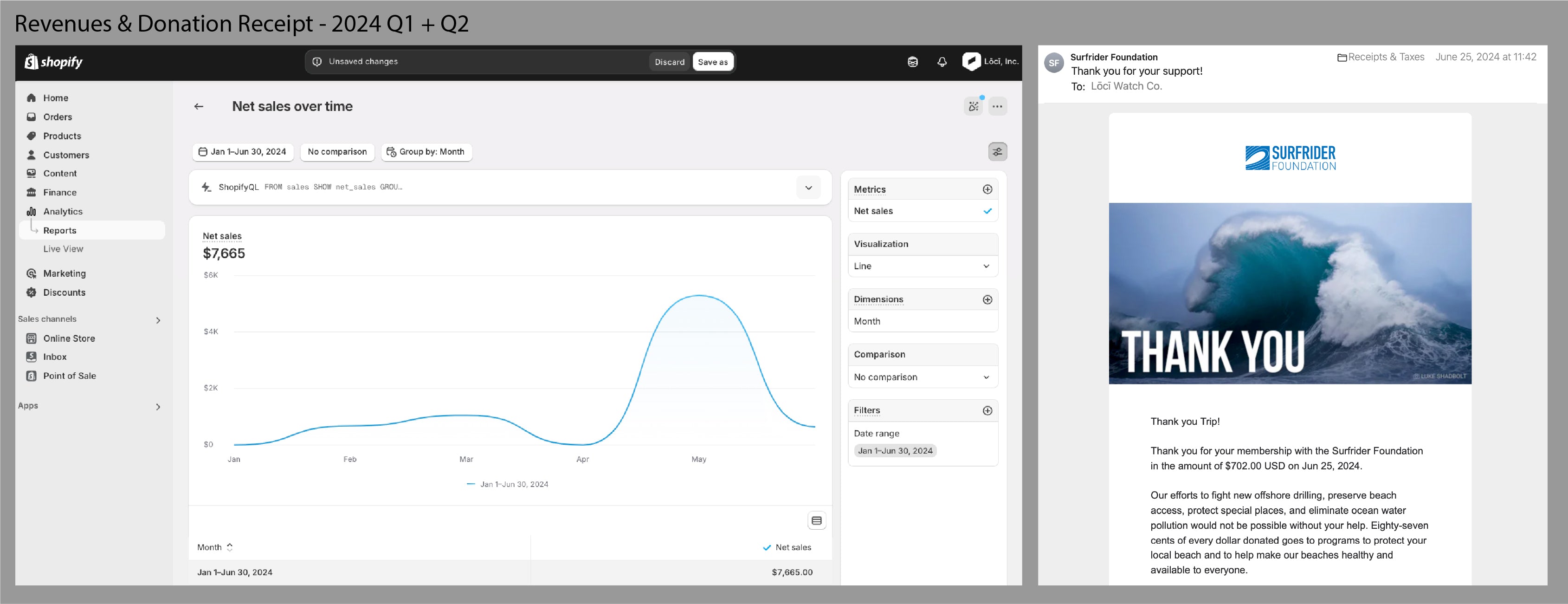The width and height of the screenshot is (1568, 604).
Task: Expand the Sales channels section chevron
Action: pos(158,320)
